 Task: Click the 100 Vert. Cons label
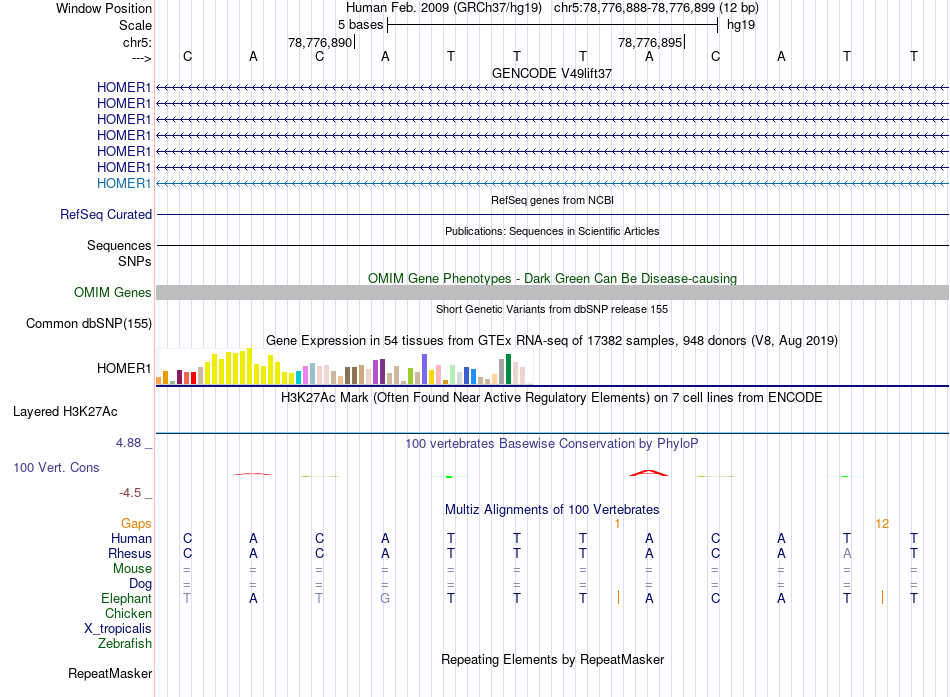point(56,467)
